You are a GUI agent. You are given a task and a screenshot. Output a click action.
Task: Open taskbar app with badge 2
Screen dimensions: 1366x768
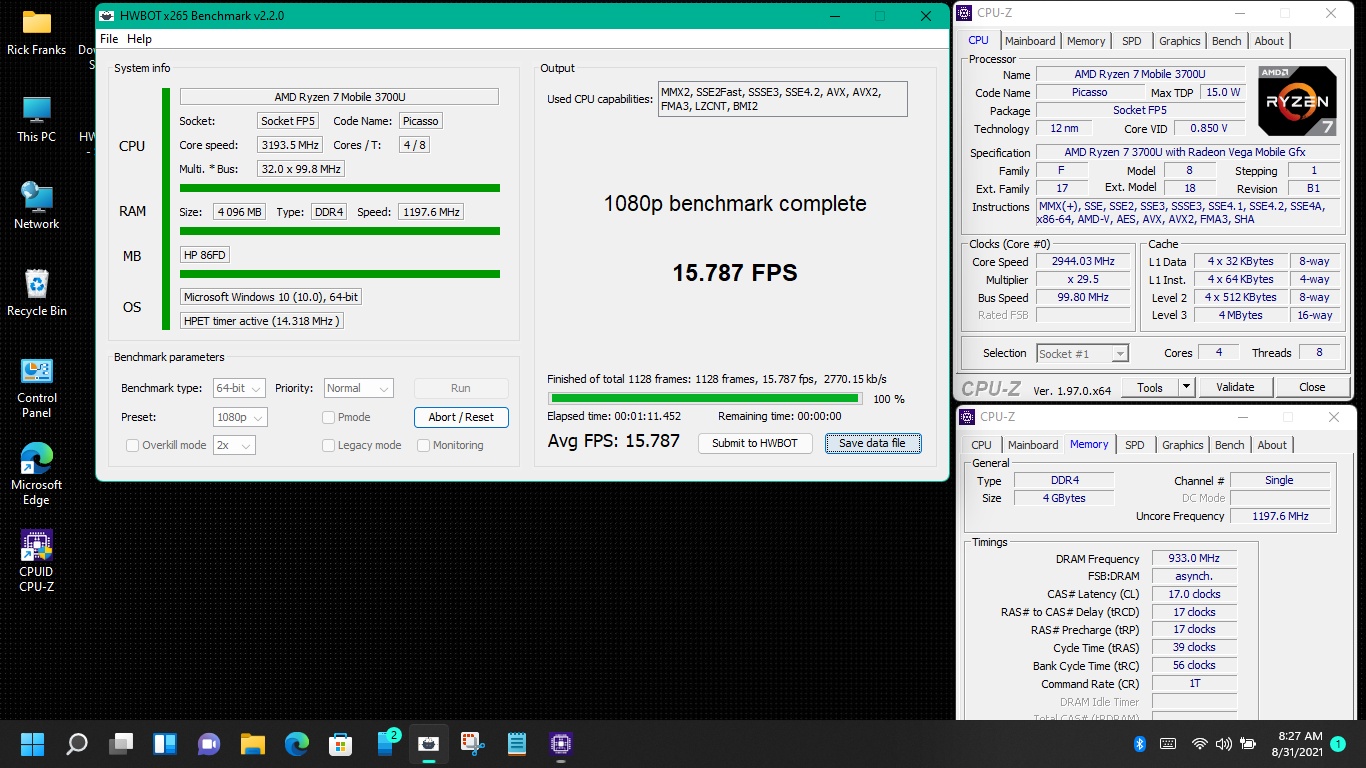click(x=386, y=743)
